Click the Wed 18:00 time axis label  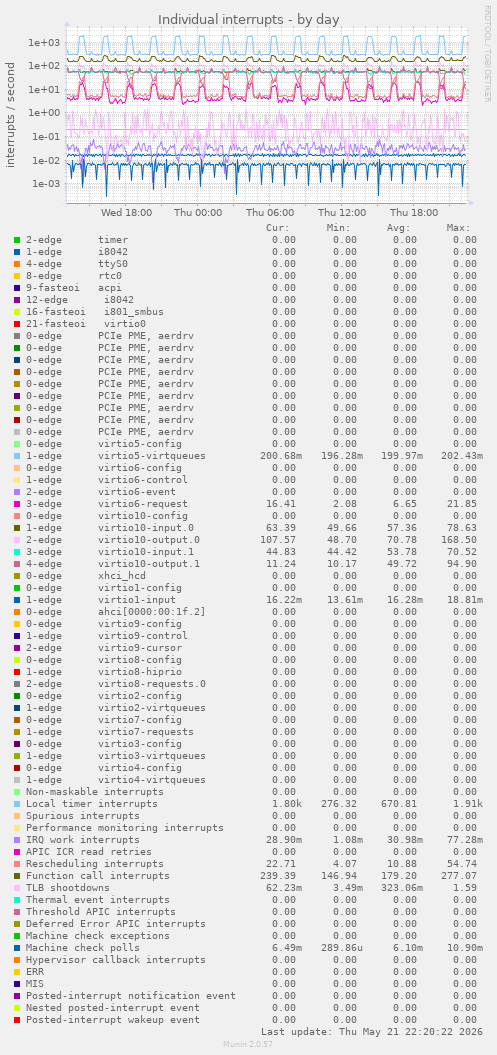[126, 213]
